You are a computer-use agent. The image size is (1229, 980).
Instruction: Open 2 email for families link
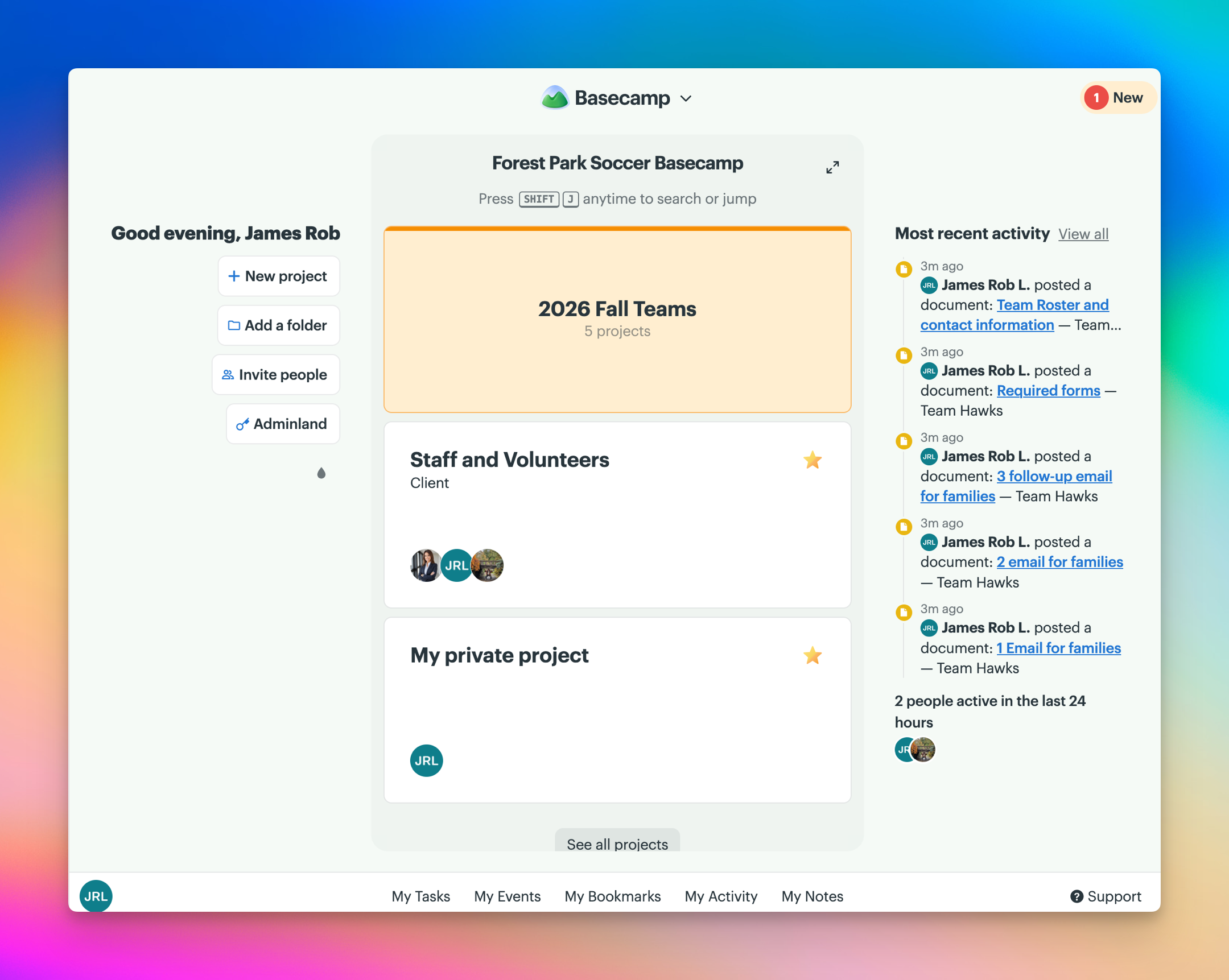coord(1059,562)
